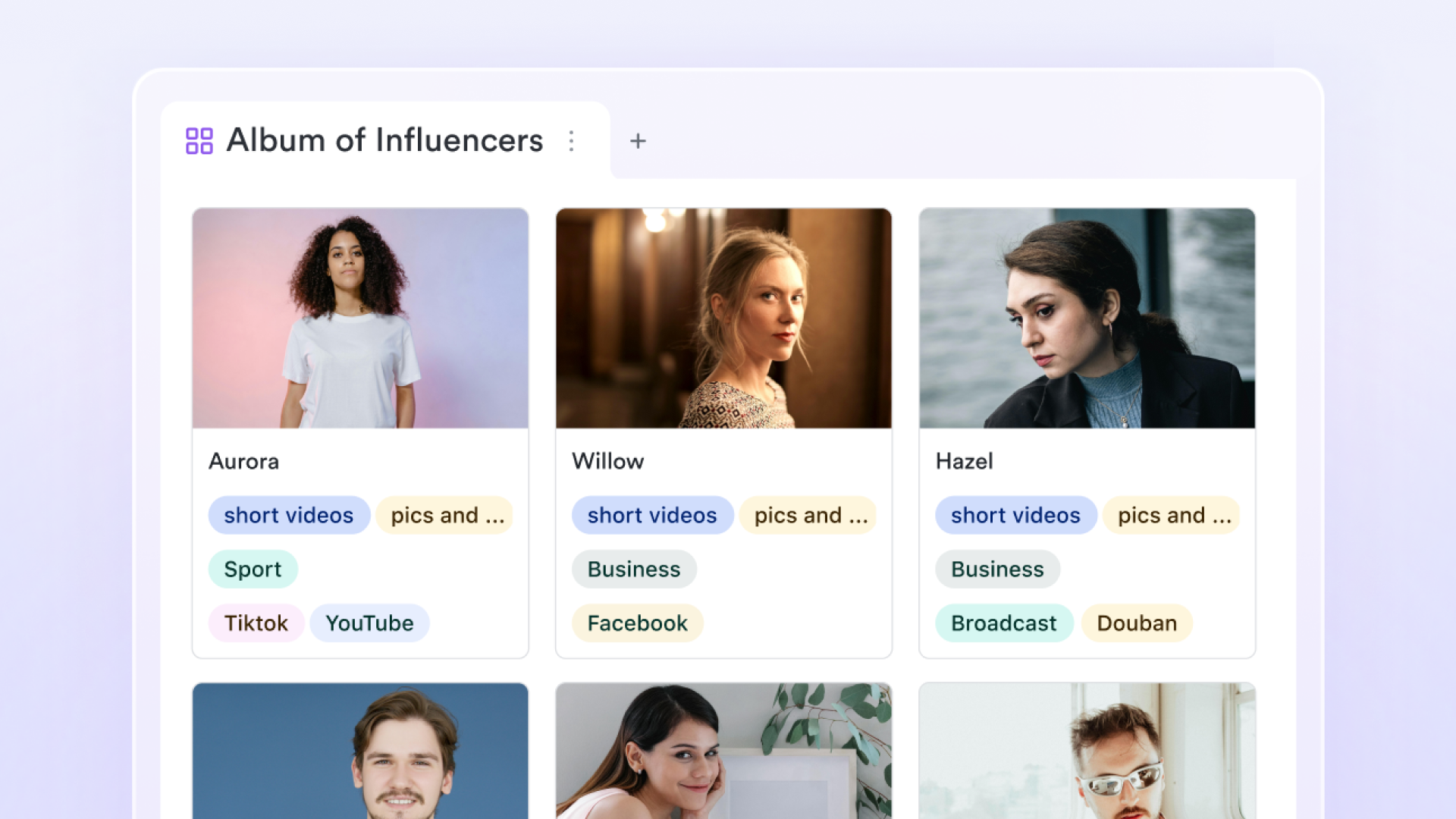Click the name Willow

[608, 461]
